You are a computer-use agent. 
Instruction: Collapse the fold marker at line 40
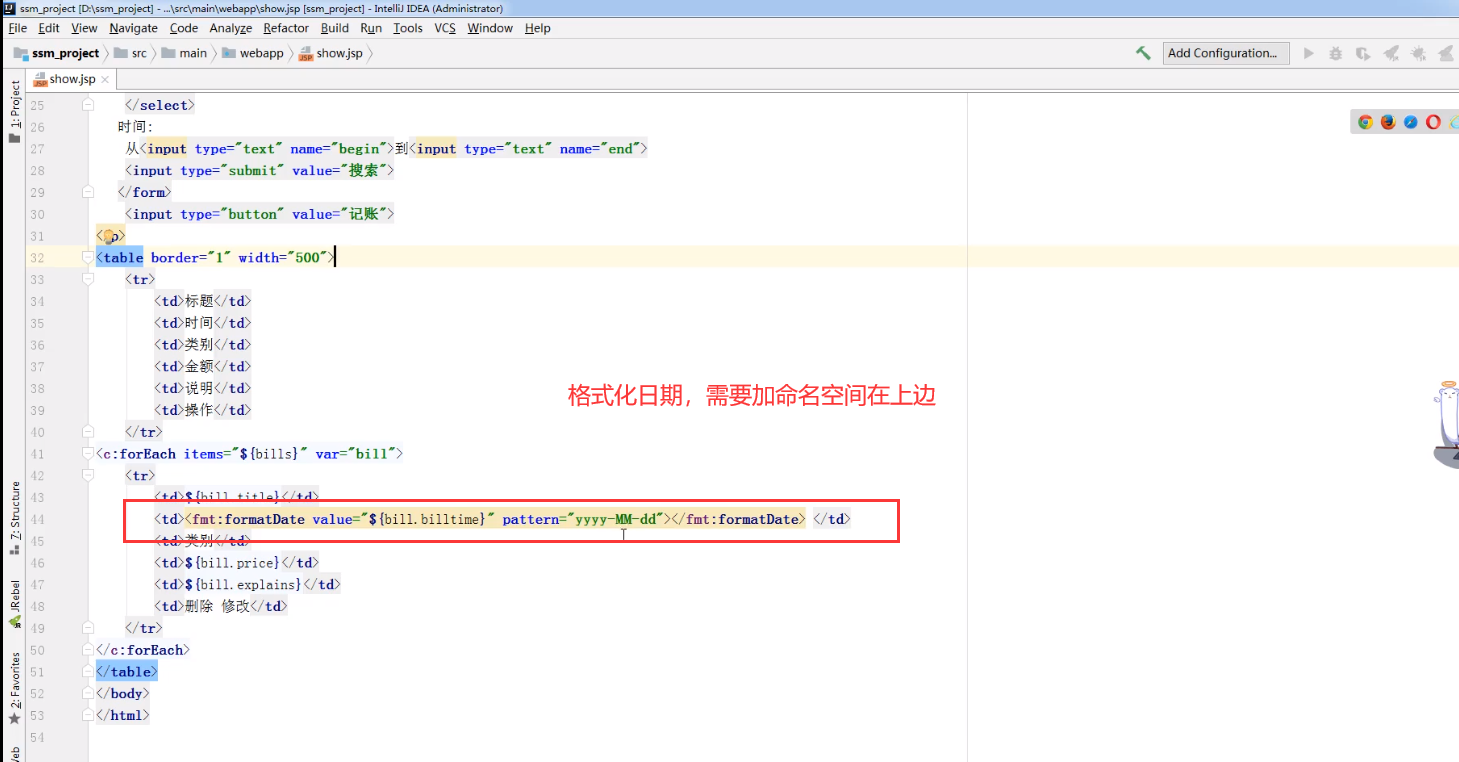(88, 432)
